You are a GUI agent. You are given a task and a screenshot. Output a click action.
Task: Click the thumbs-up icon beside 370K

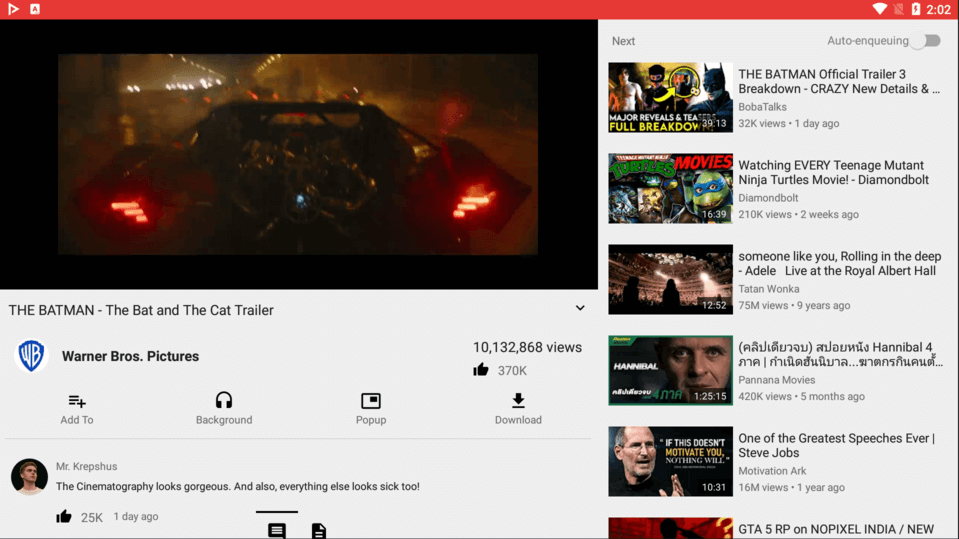tap(481, 370)
